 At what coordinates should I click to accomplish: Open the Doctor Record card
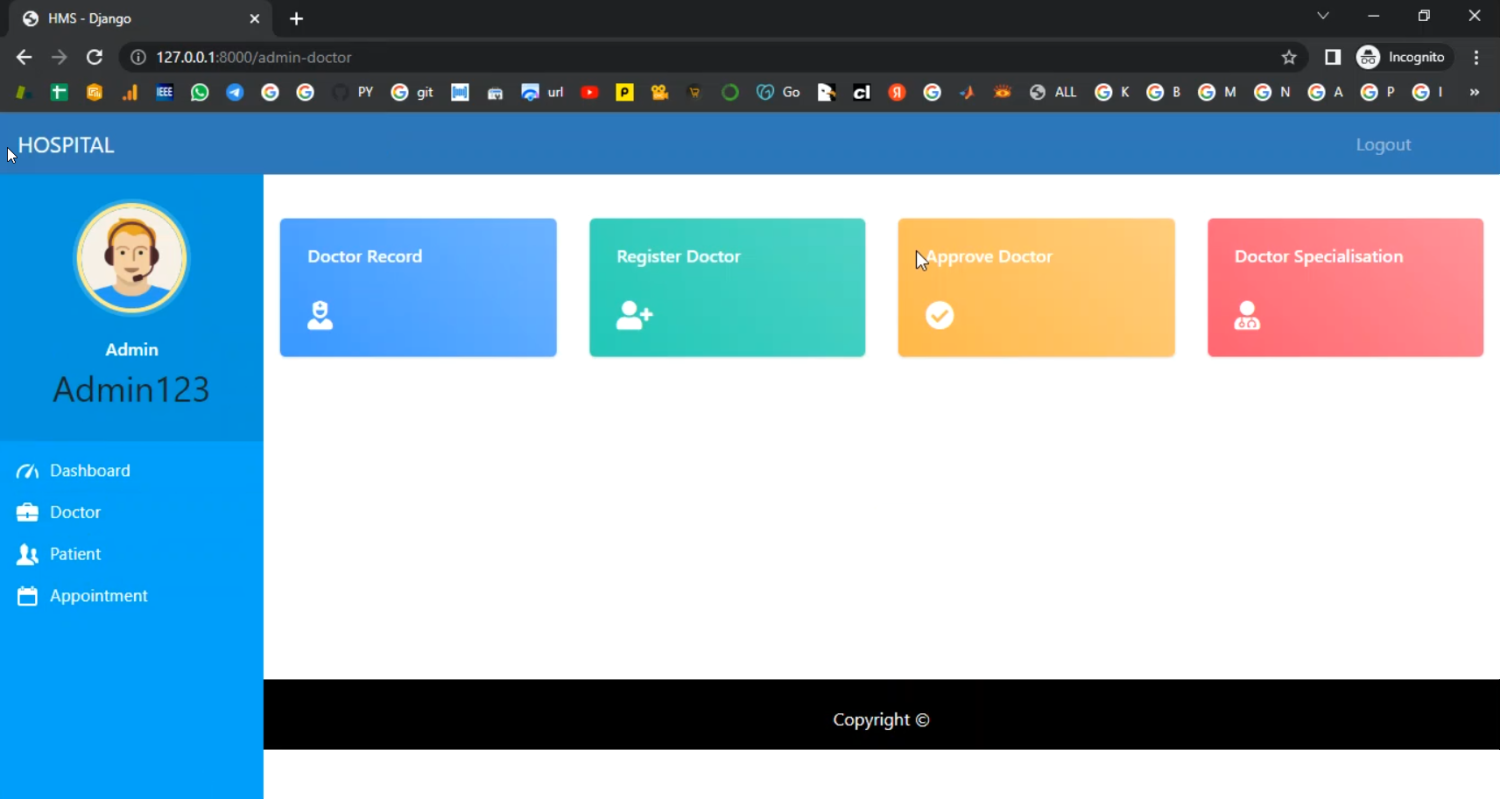[x=418, y=288]
